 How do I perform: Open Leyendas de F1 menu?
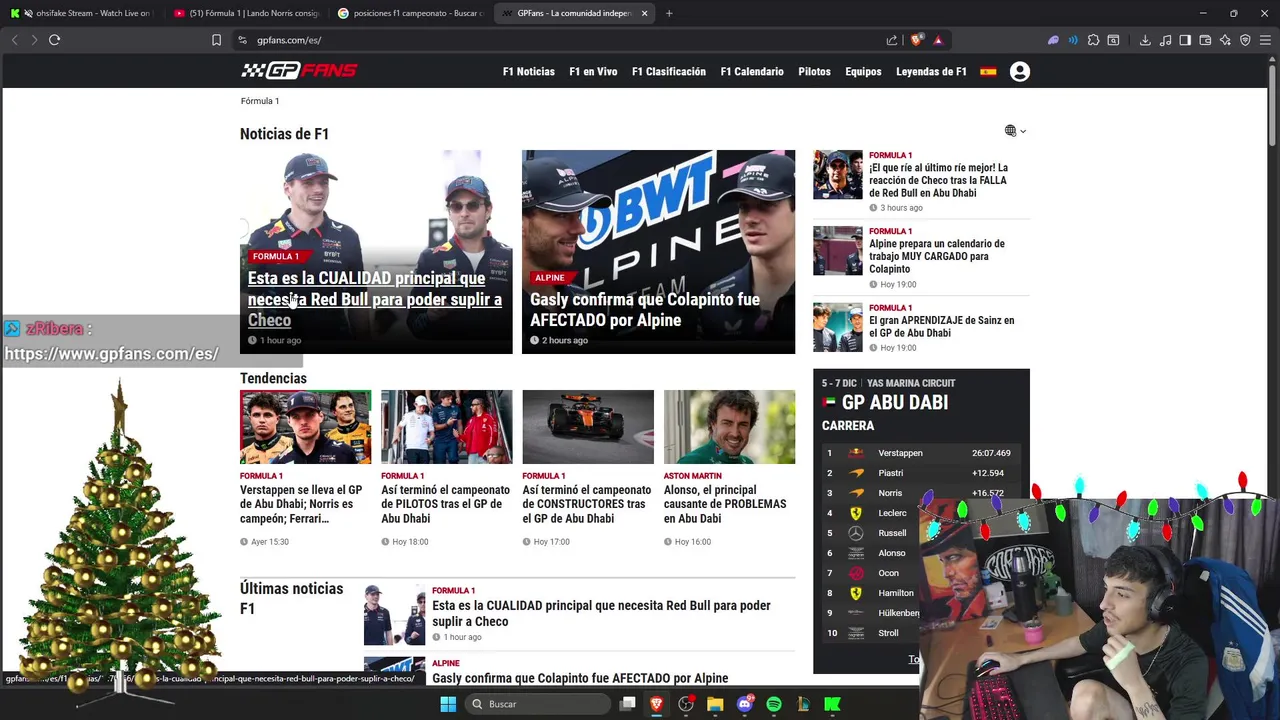coord(931,72)
